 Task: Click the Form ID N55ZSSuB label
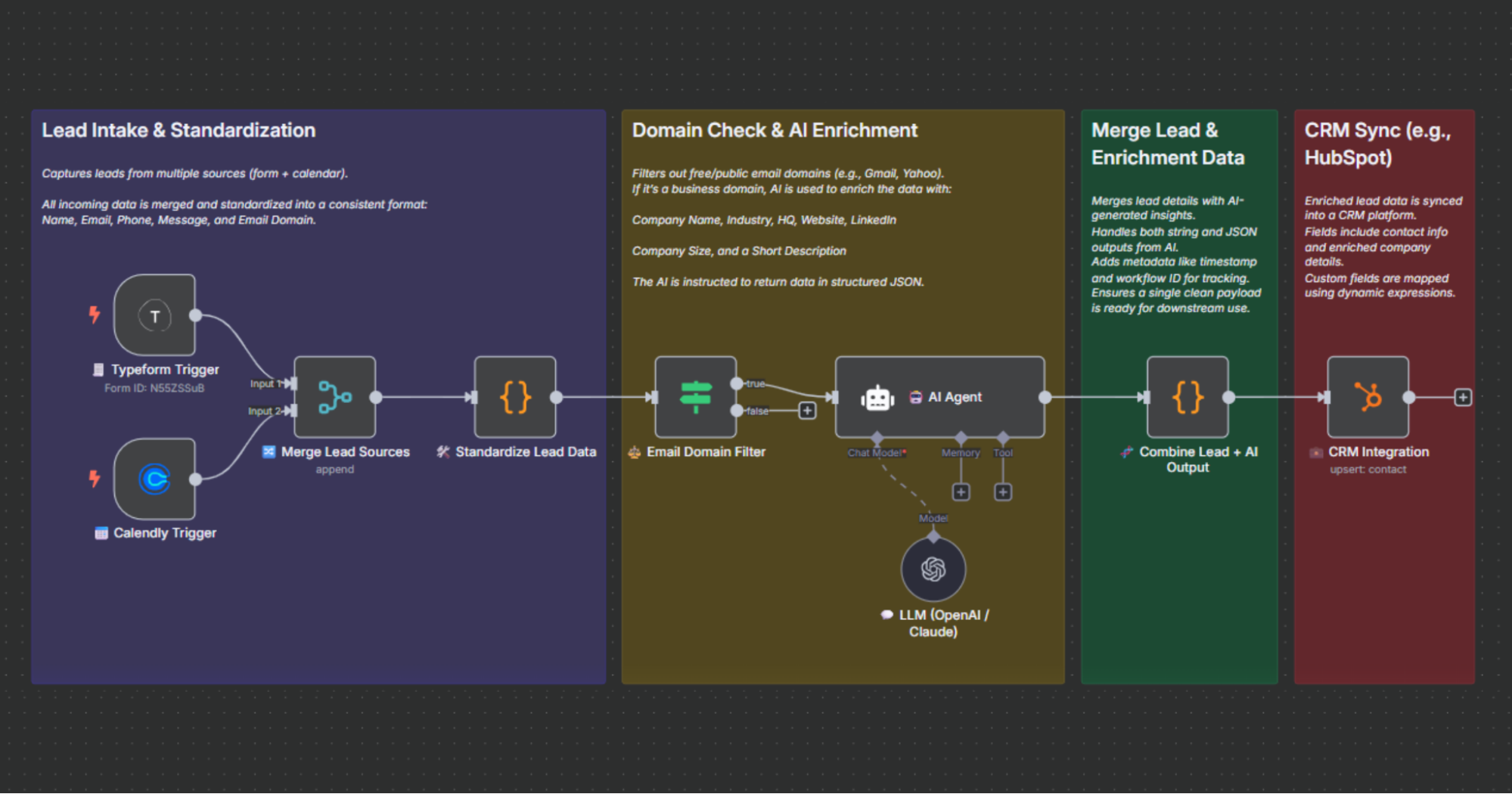(x=154, y=387)
